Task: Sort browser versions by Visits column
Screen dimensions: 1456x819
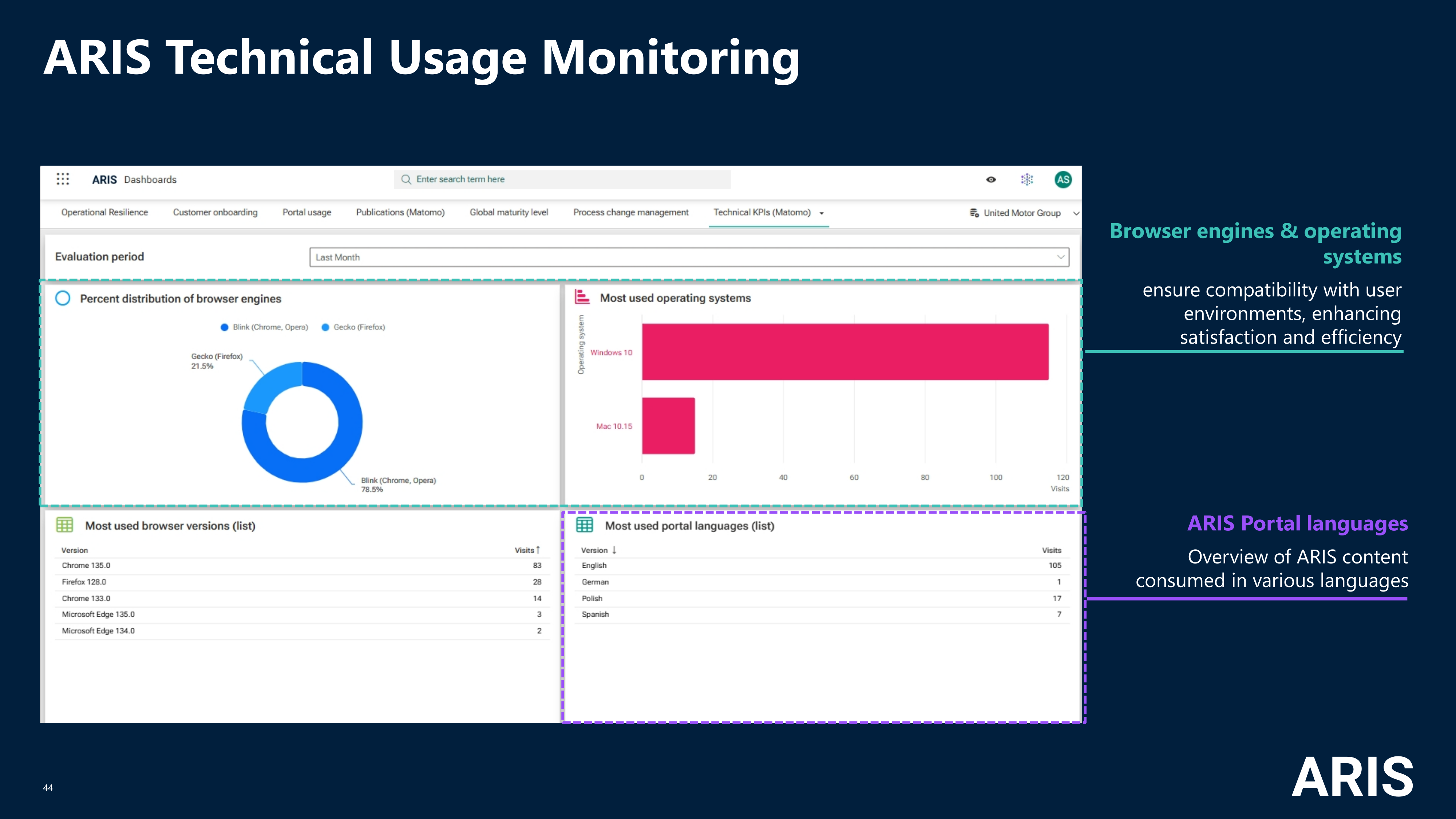Action: coord(527,550)
